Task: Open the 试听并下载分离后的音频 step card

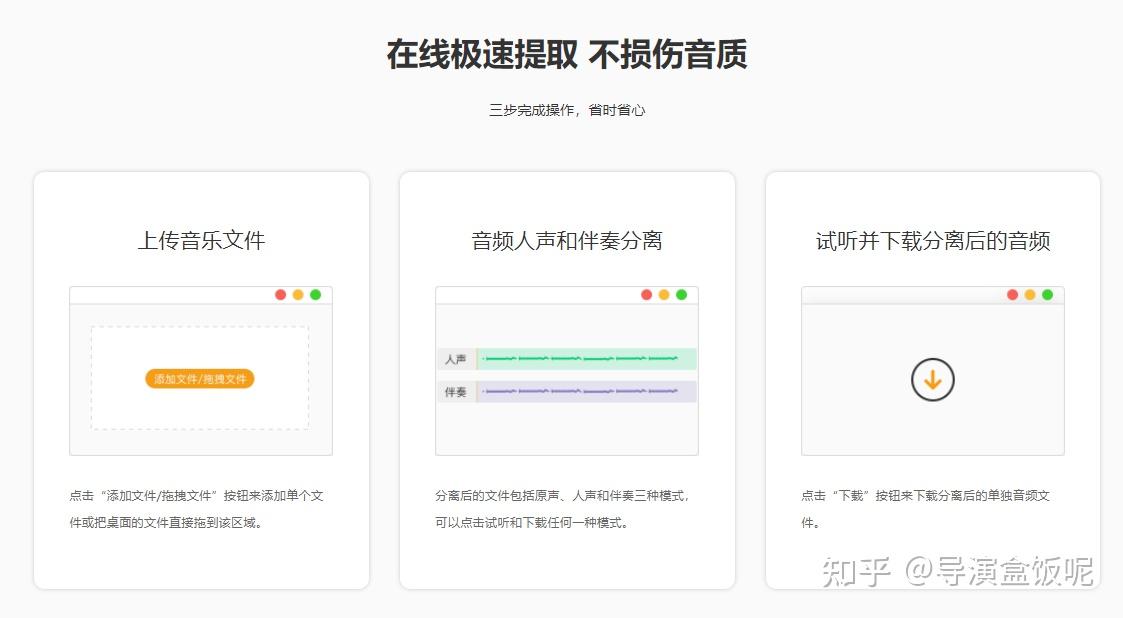Action: 932,240
